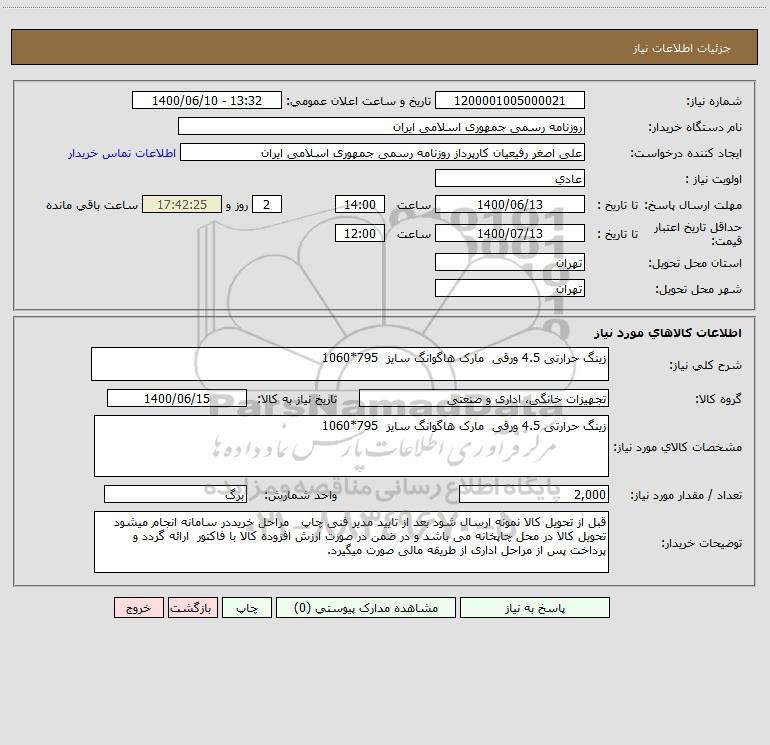Click the استان محل تحویل label

point(695,263)
